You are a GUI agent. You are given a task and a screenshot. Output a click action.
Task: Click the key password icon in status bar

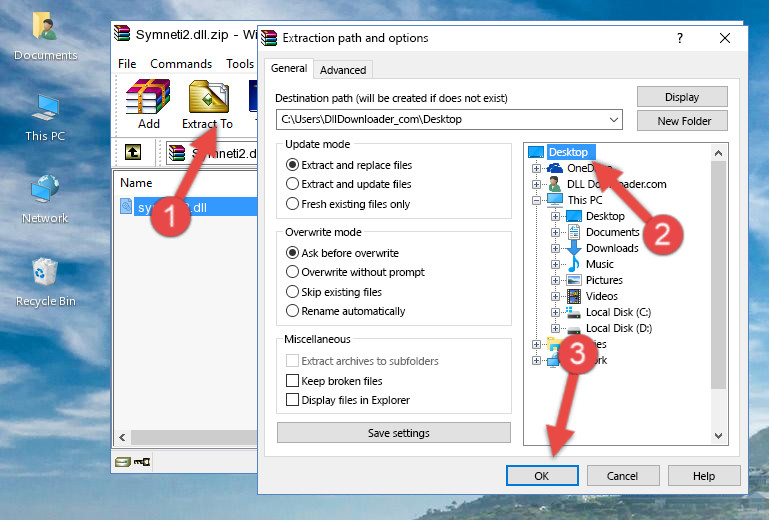click(142, 461)
